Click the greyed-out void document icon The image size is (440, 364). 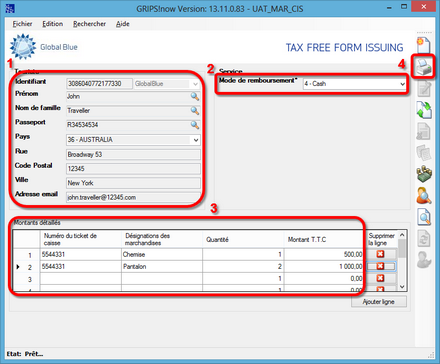click(x=424, y=131)
